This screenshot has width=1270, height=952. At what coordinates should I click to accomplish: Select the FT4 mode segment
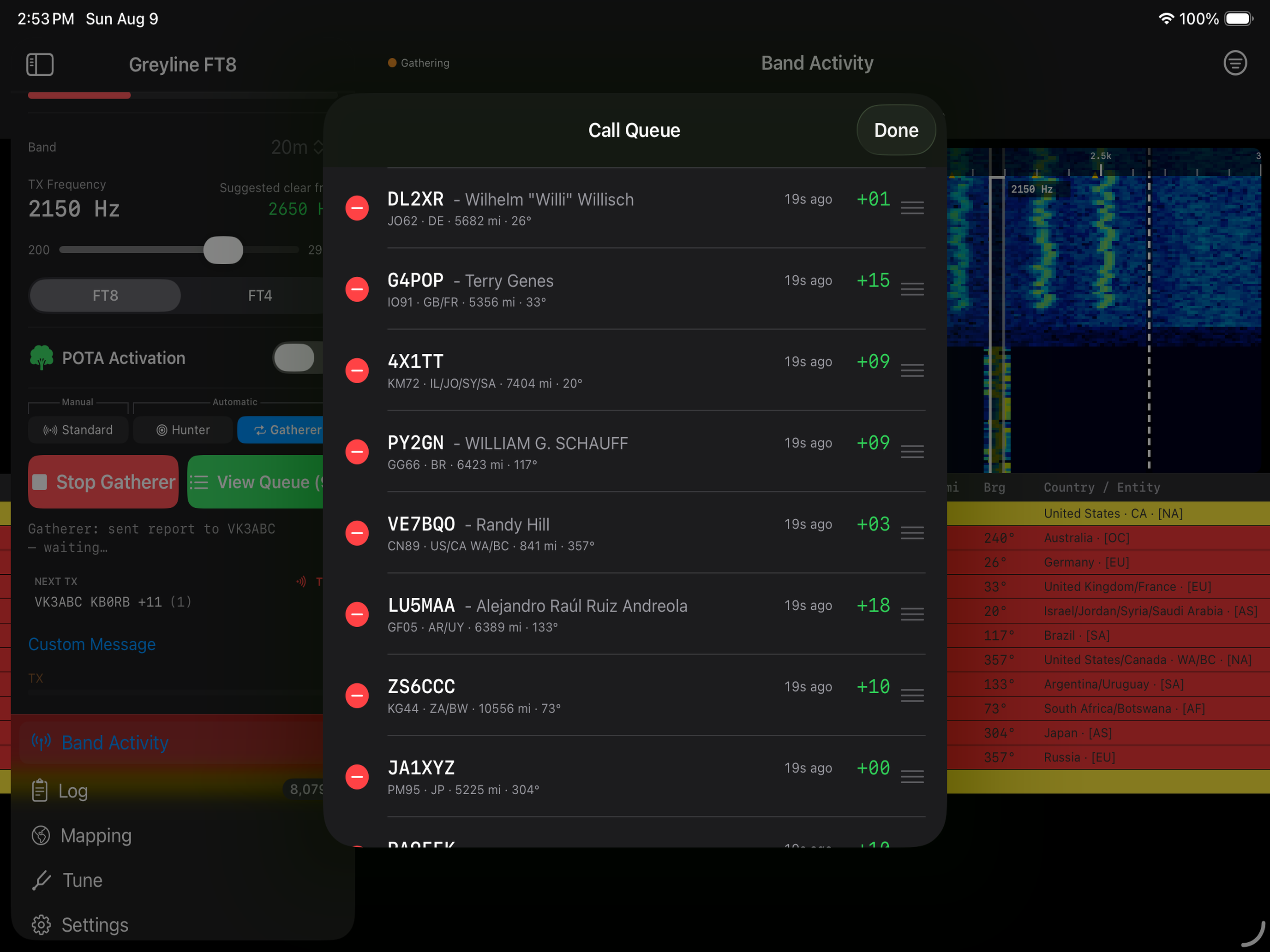(x=260, y=296)
